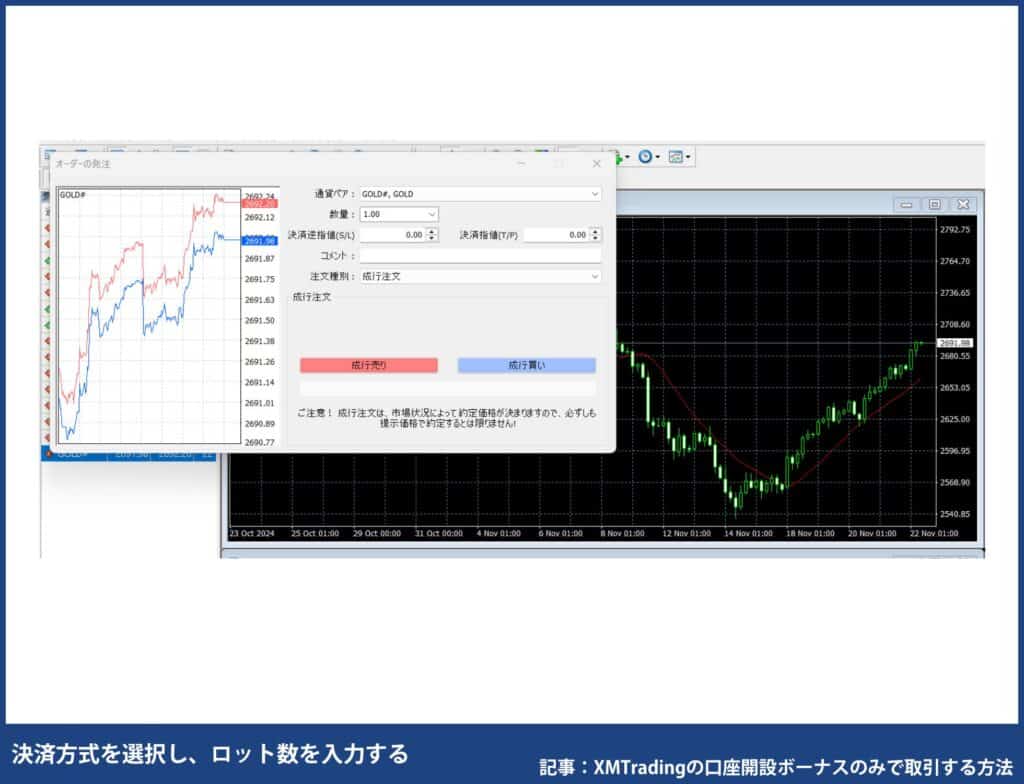Click the blue 2691.98 bid tag in mini chart

pos(260,241)
